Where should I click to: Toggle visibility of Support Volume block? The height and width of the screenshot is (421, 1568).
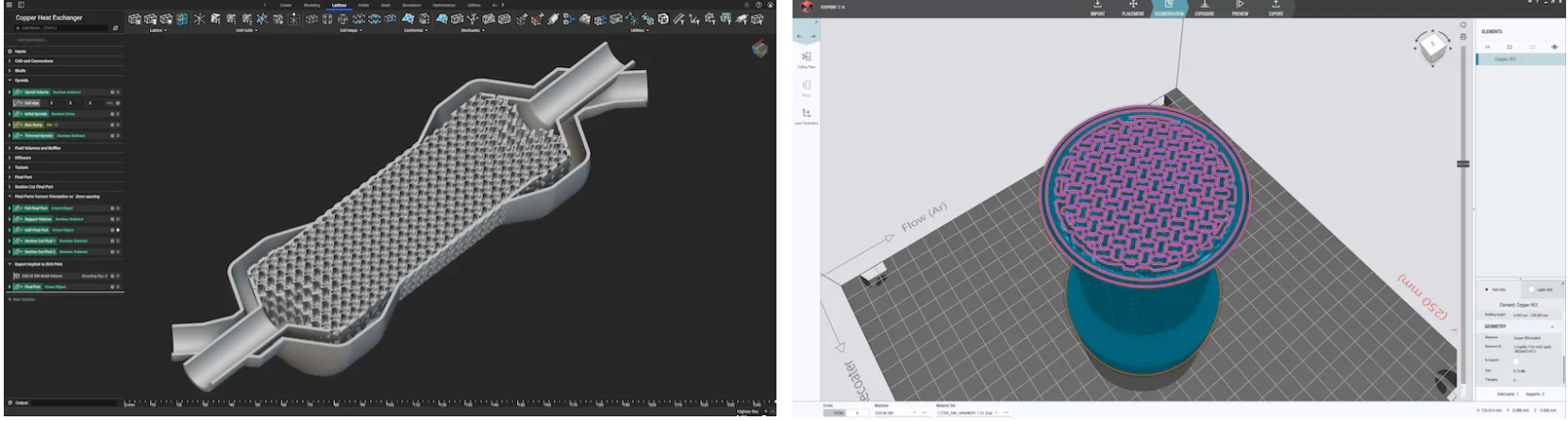pos(118,219)
